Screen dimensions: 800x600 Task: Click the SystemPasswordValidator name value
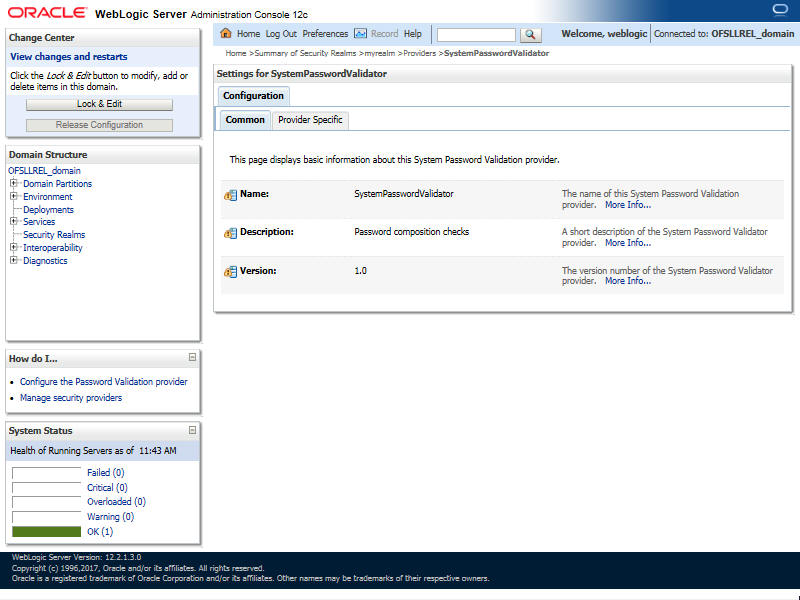[404, 194]
